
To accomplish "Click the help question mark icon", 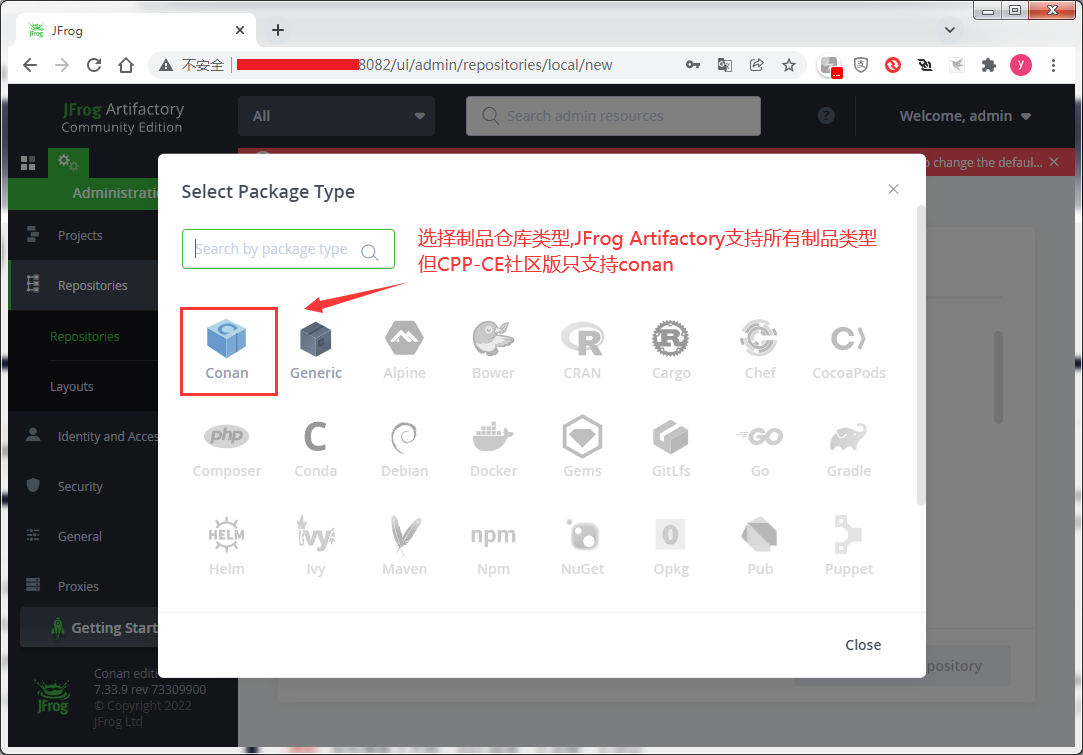I will pos(825,115).
